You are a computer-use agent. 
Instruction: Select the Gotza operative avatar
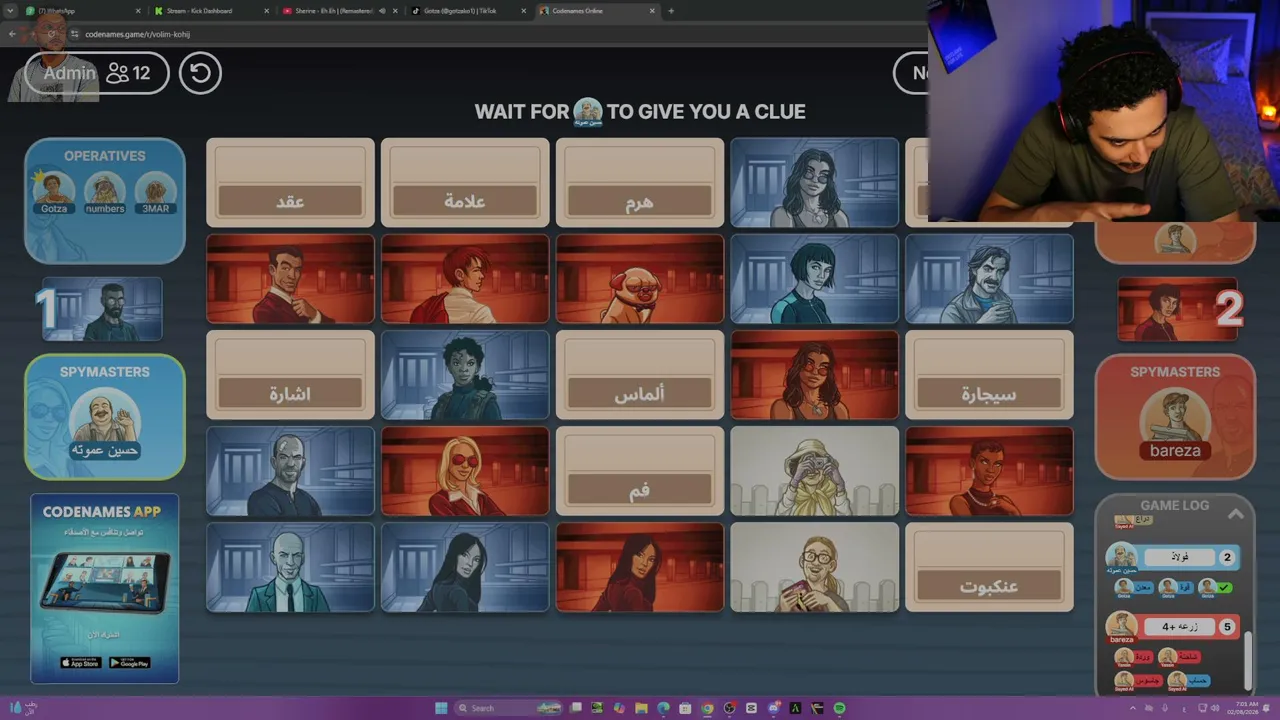[54, 192]
